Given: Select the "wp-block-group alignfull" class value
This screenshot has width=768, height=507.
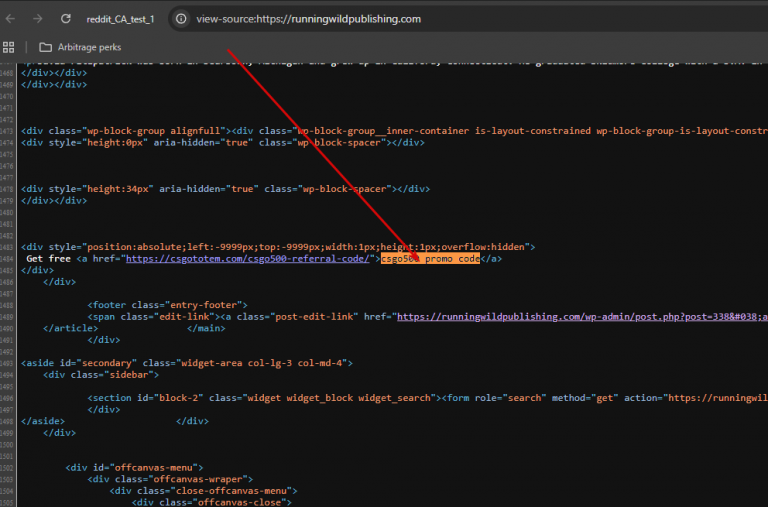Looking at the screenshot, I should (154, 131).
